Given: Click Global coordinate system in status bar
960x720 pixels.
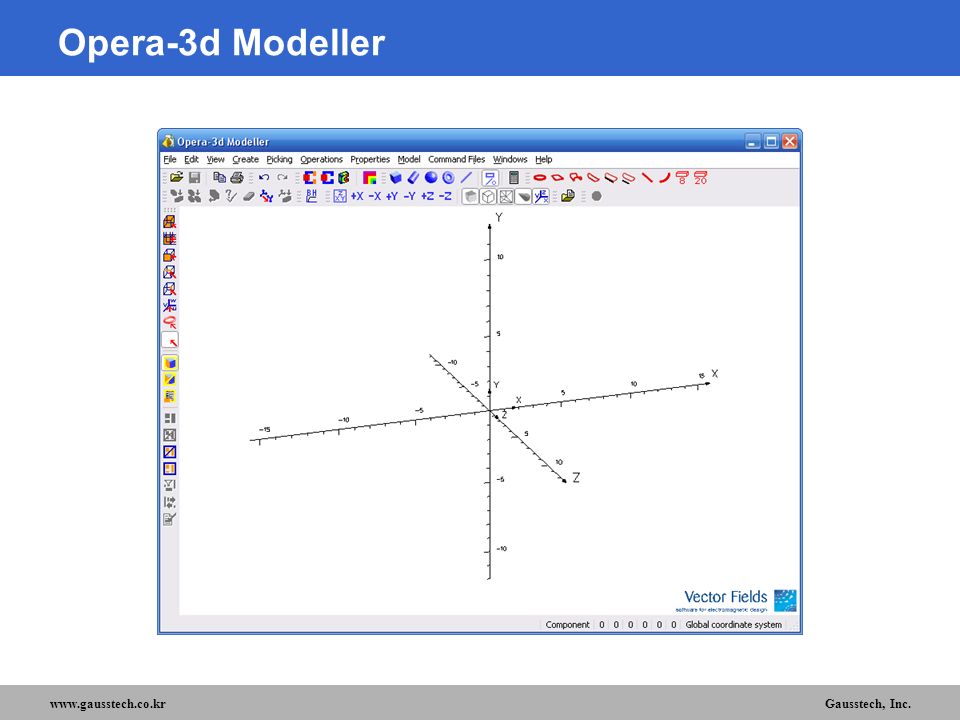Looking at the screenshot, I should (x=733, y=624).
